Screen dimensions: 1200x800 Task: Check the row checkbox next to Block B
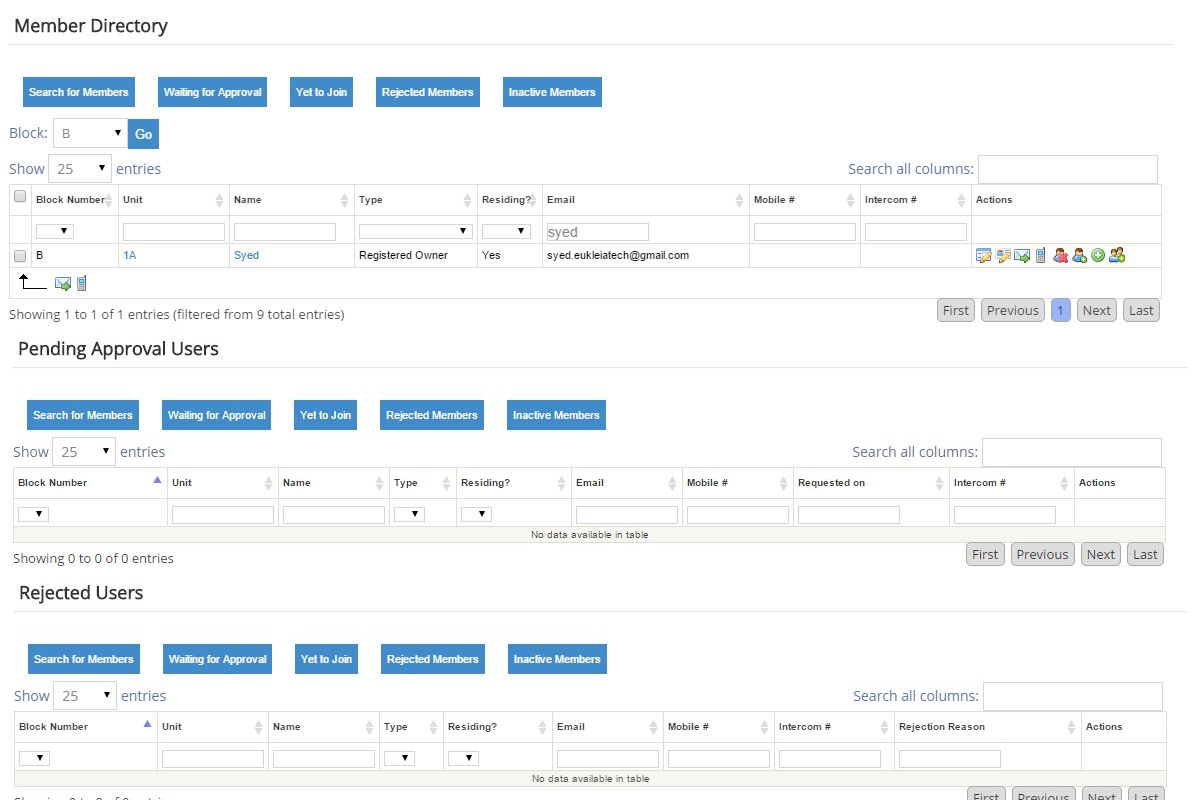point(18,255)
